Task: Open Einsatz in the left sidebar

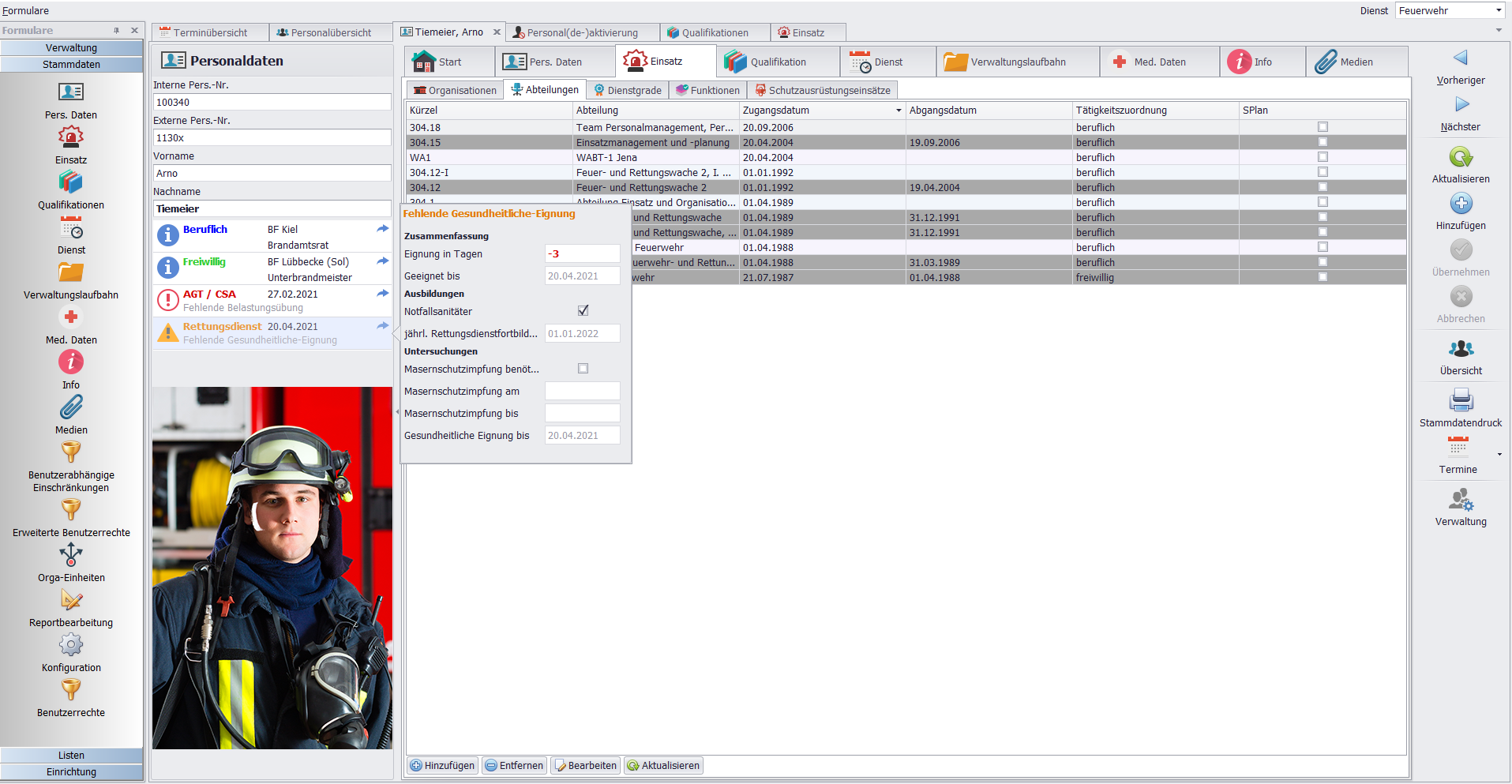Action: click(70, 138)
